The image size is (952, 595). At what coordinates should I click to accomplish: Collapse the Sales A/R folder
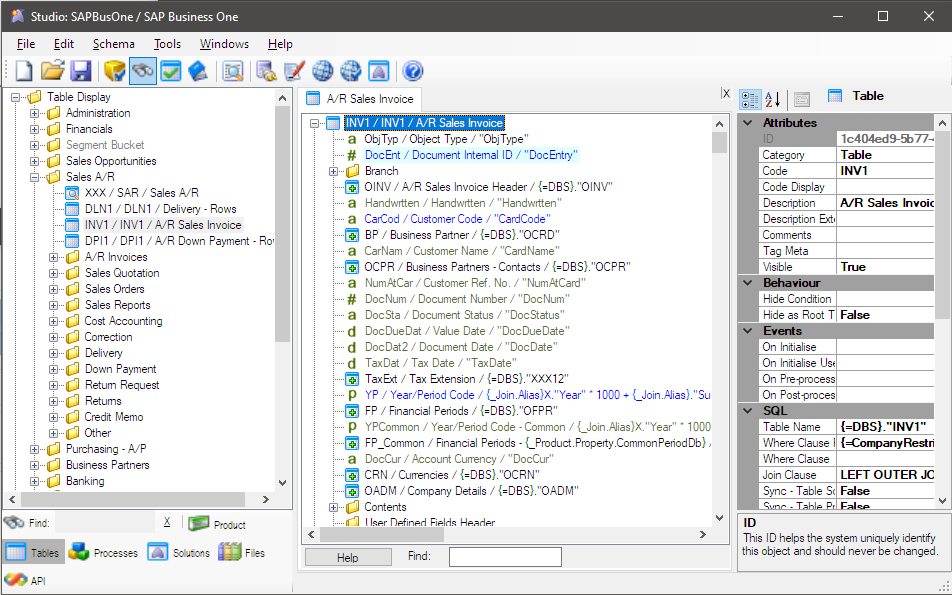35,177
